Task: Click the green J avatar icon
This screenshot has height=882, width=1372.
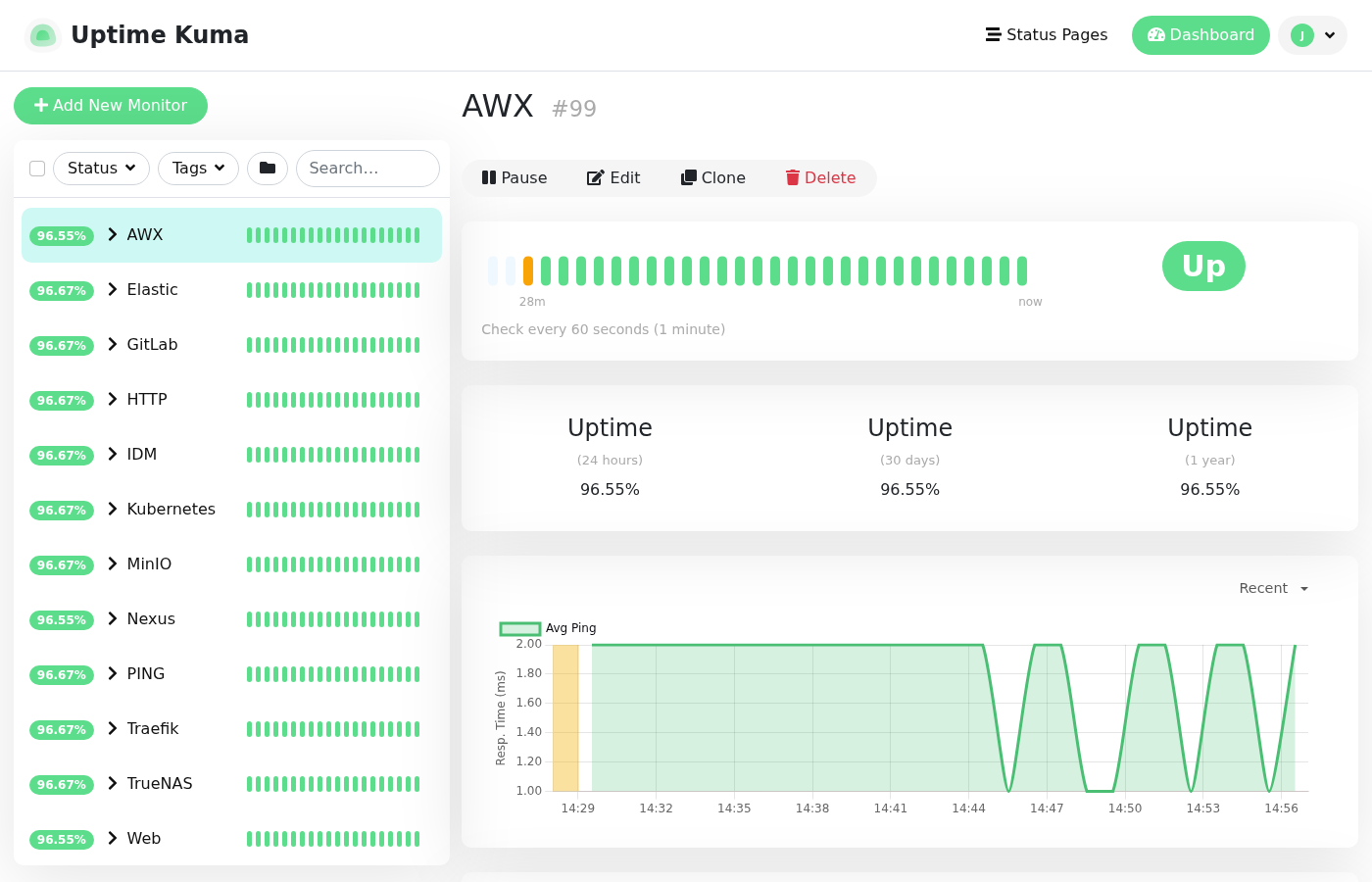Action: (1301, 35)
